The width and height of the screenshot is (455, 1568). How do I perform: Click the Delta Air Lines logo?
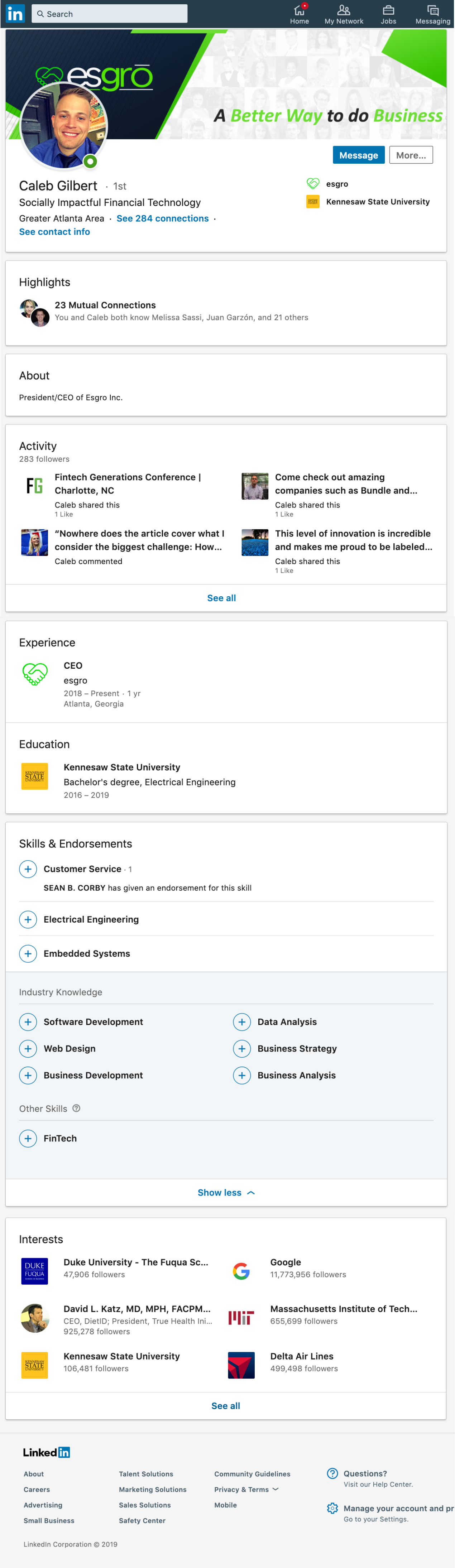click(x=241, y=1364)
